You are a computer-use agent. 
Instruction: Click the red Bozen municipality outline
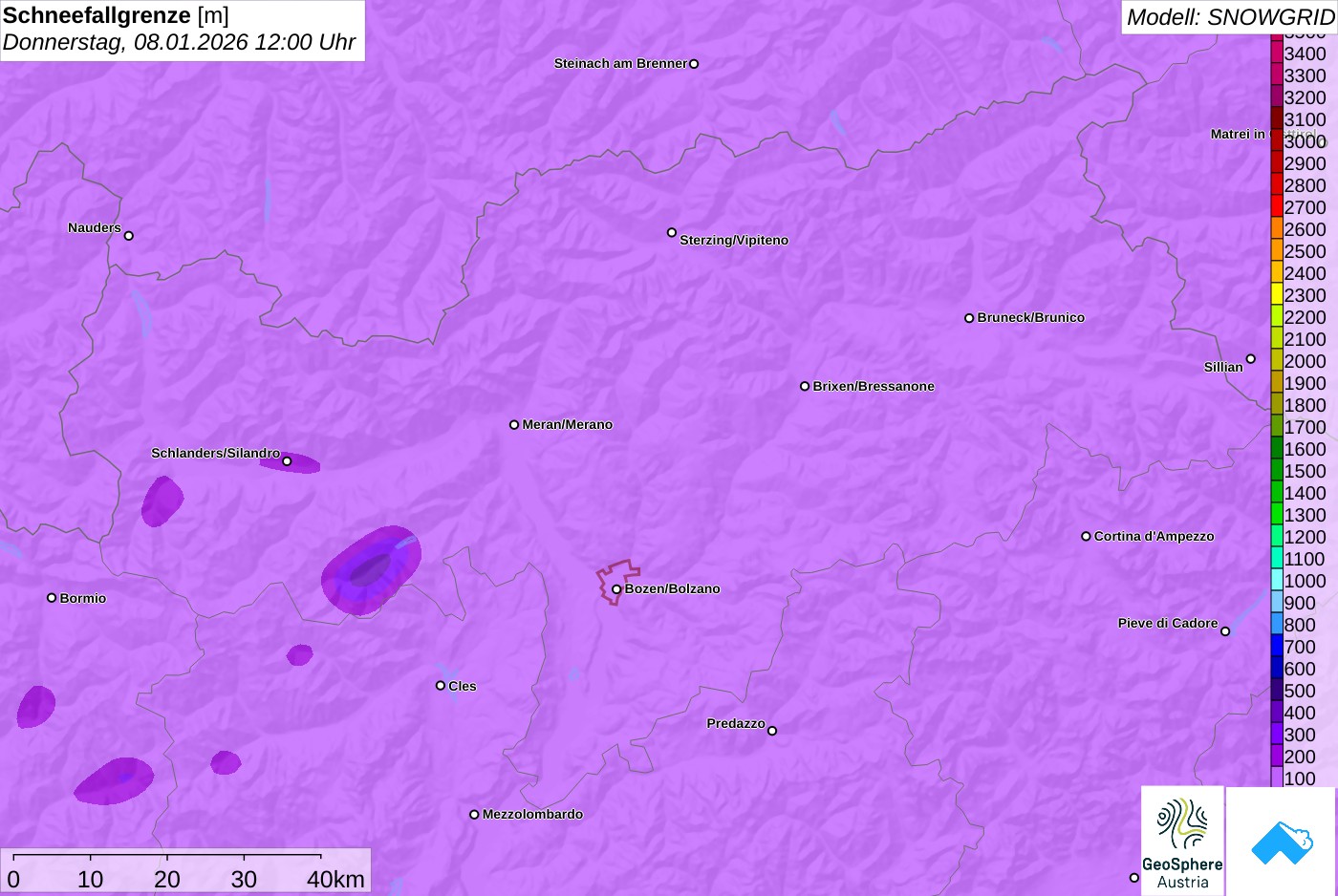tap(616, 581)
